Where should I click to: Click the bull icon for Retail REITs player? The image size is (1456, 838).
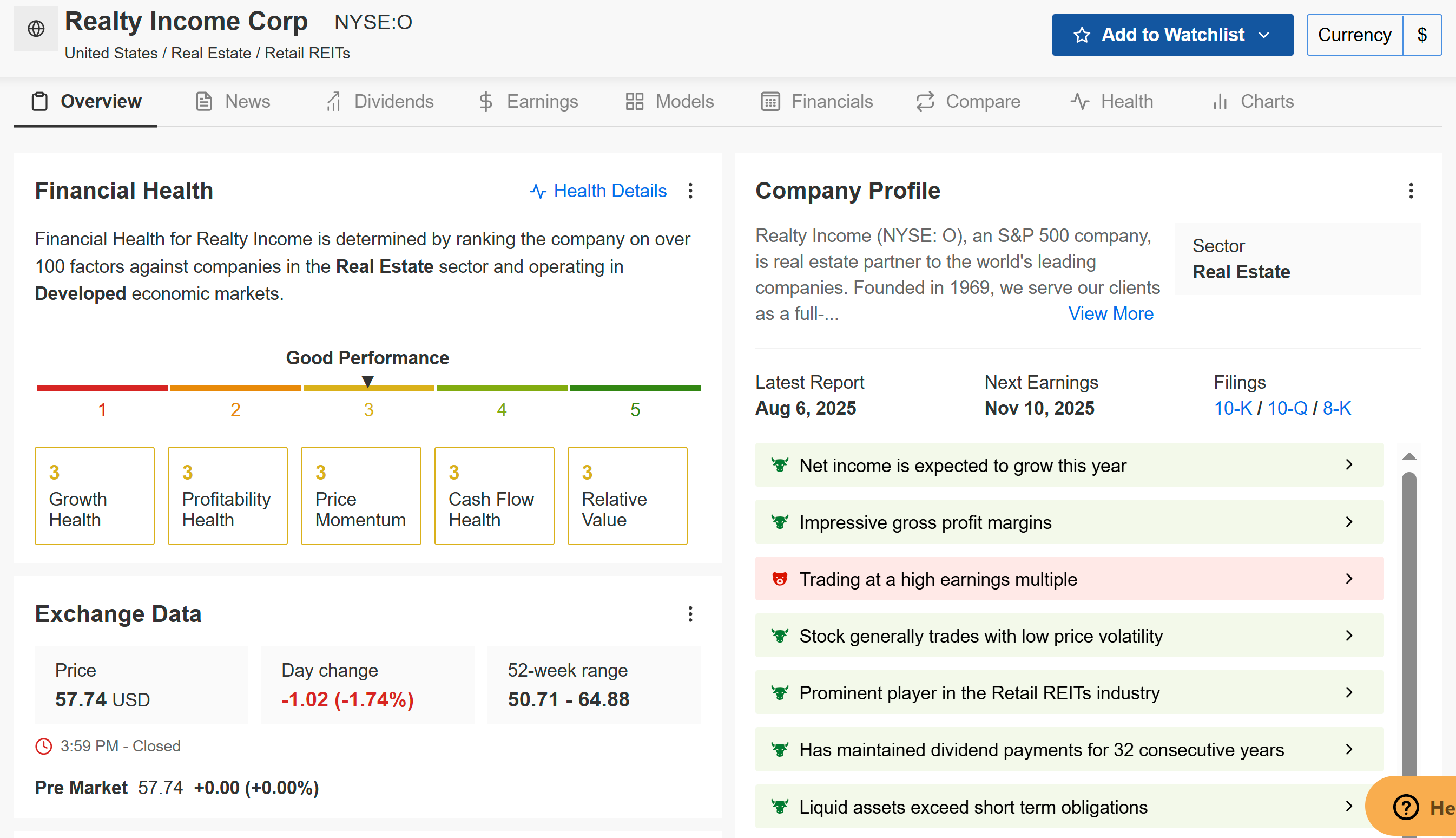click(x=780, y=692)
